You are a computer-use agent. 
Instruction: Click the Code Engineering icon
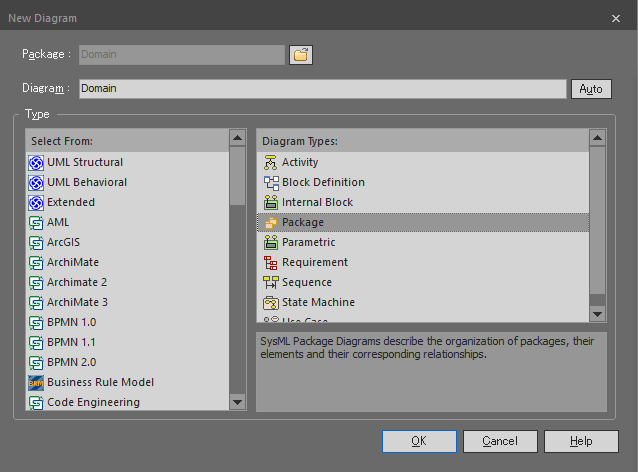point(36,402)
